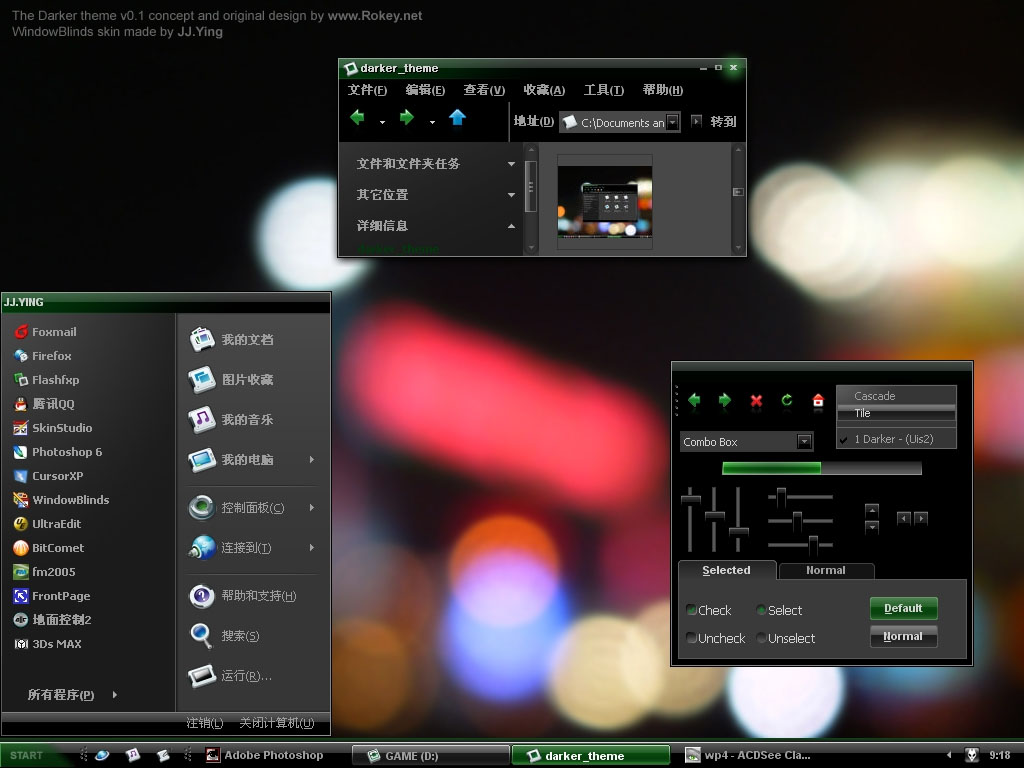1024x768 pixels.
Task: Open 运行 dialog from the start menu
Action: [x=231, y=676]
